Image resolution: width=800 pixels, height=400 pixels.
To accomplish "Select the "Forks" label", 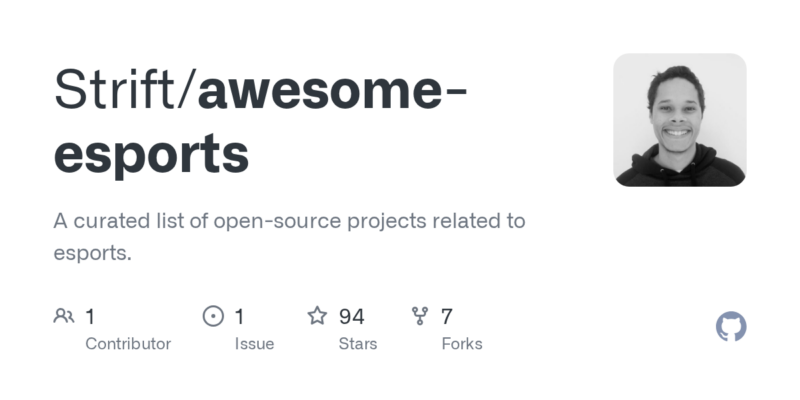I will [x=462, y=344].
